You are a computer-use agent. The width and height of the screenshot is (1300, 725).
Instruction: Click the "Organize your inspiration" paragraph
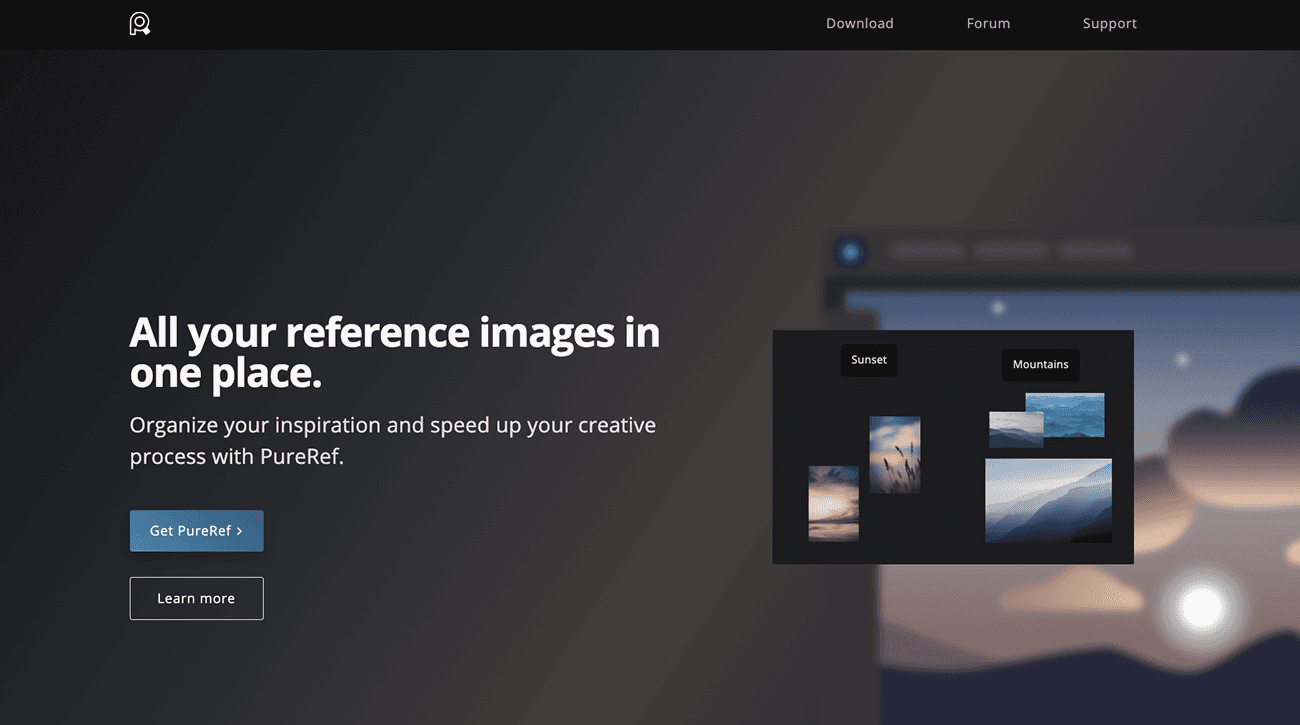(393, 441)
